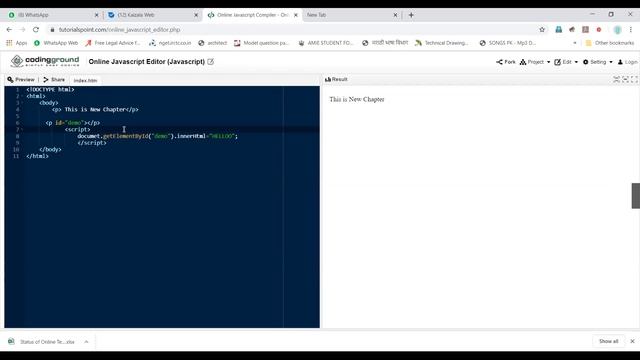Open the architect bookmark

point(213,43)
